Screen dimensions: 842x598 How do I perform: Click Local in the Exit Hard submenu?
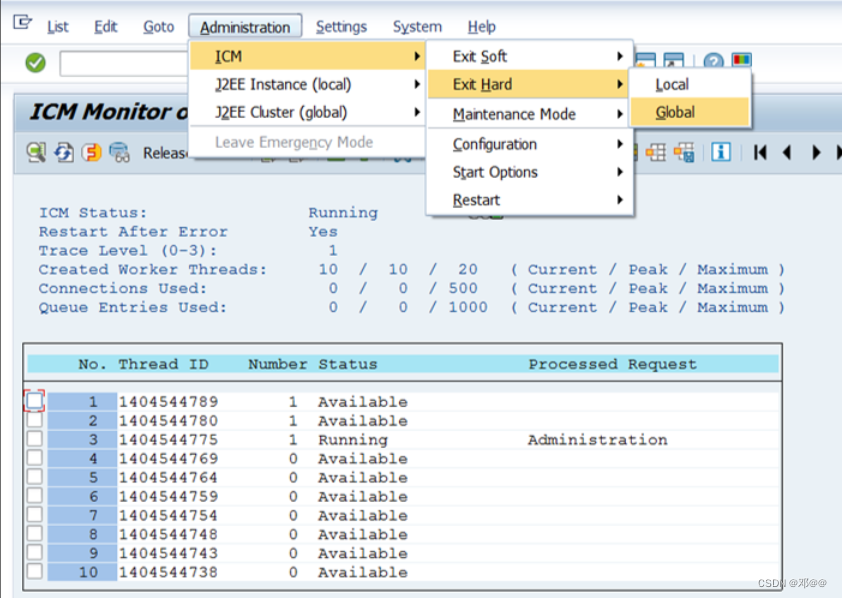(x=672, y=85)
